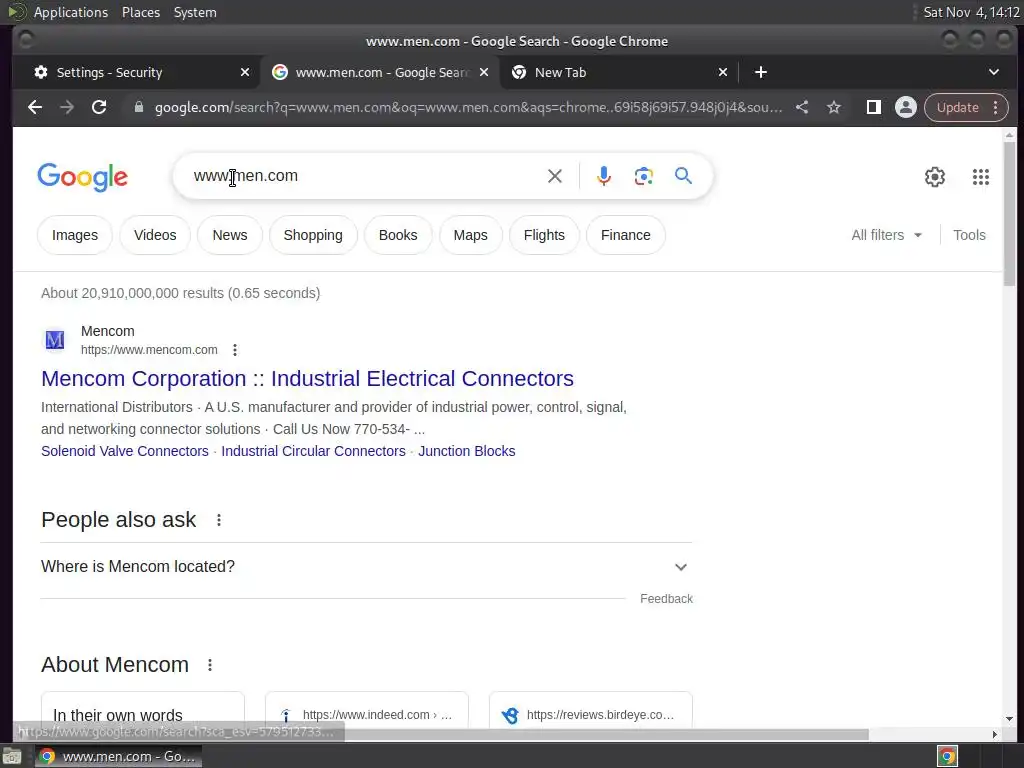Viewport: 1024px width, 768px height.
Task: Clear the Google search box
Action: 554,176
